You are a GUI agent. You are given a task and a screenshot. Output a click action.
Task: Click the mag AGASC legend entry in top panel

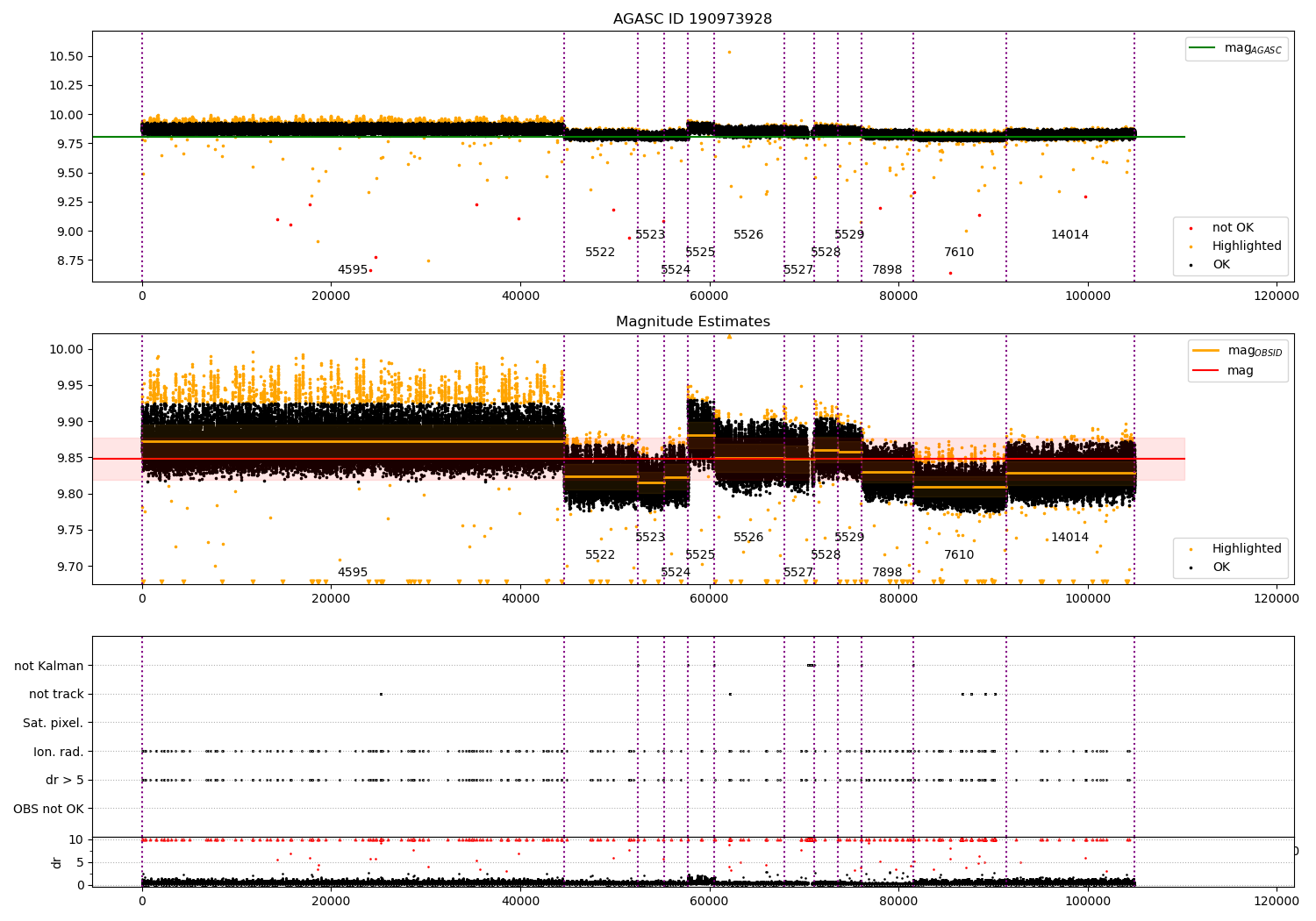[x=1235, y=48]
